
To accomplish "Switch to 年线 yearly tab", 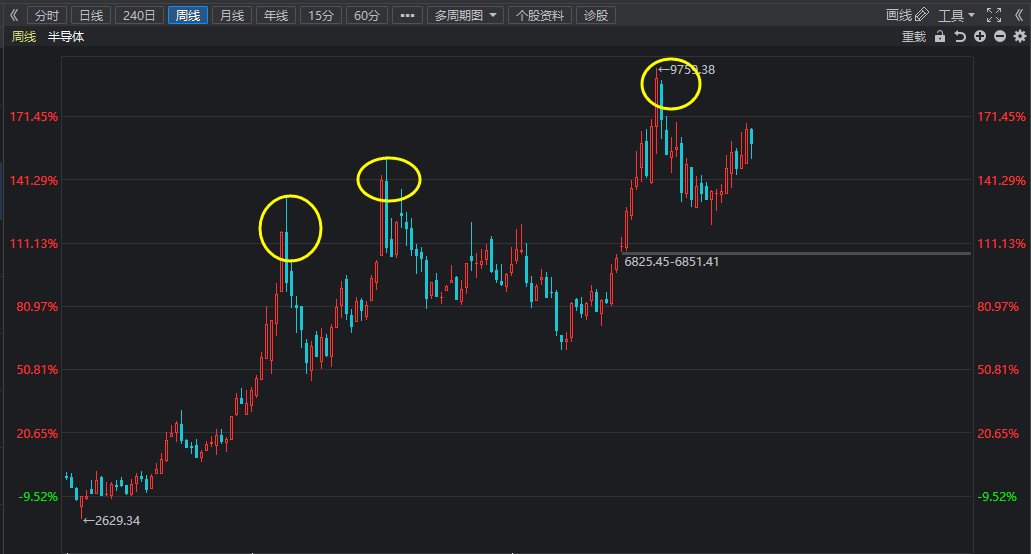I will [x=276, y=15].
